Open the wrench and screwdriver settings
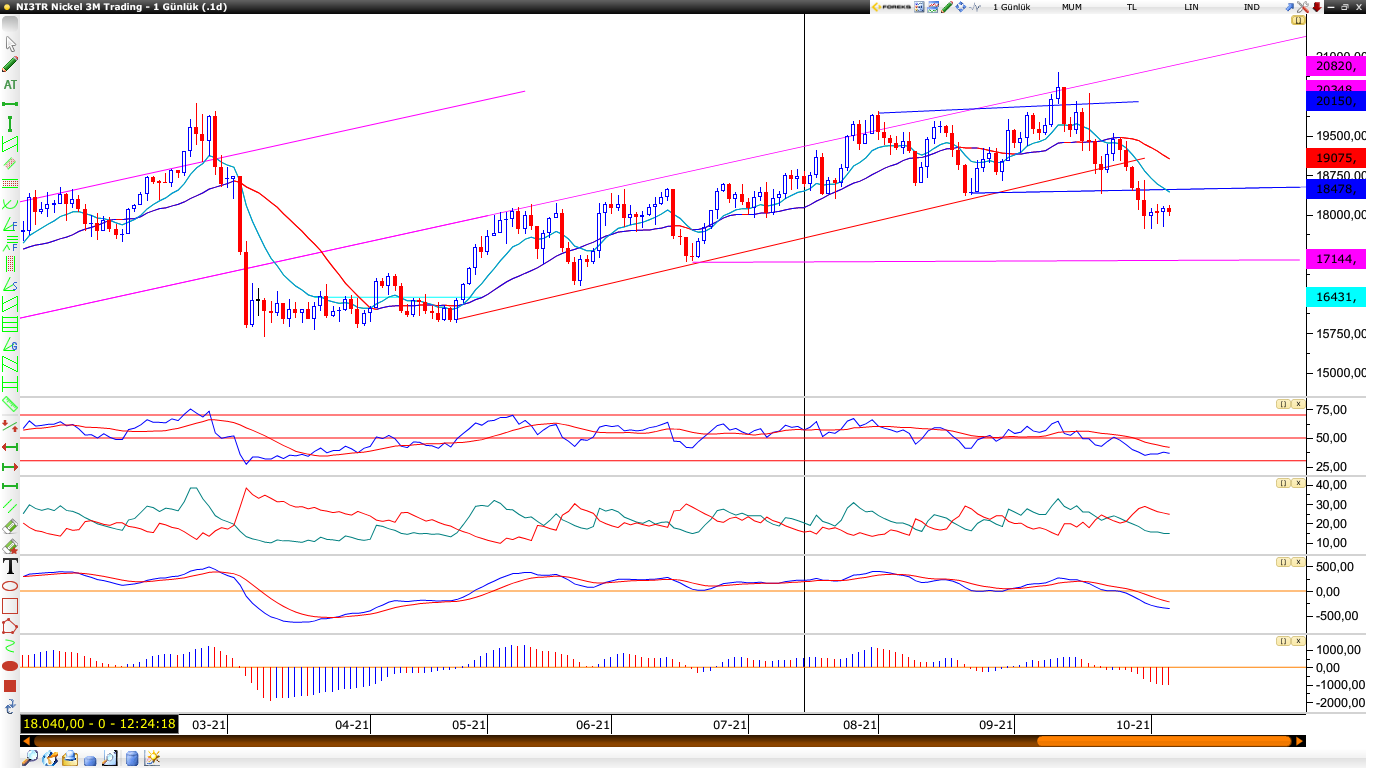This screenshot has height=768, width=1380. pos(1303,7)
